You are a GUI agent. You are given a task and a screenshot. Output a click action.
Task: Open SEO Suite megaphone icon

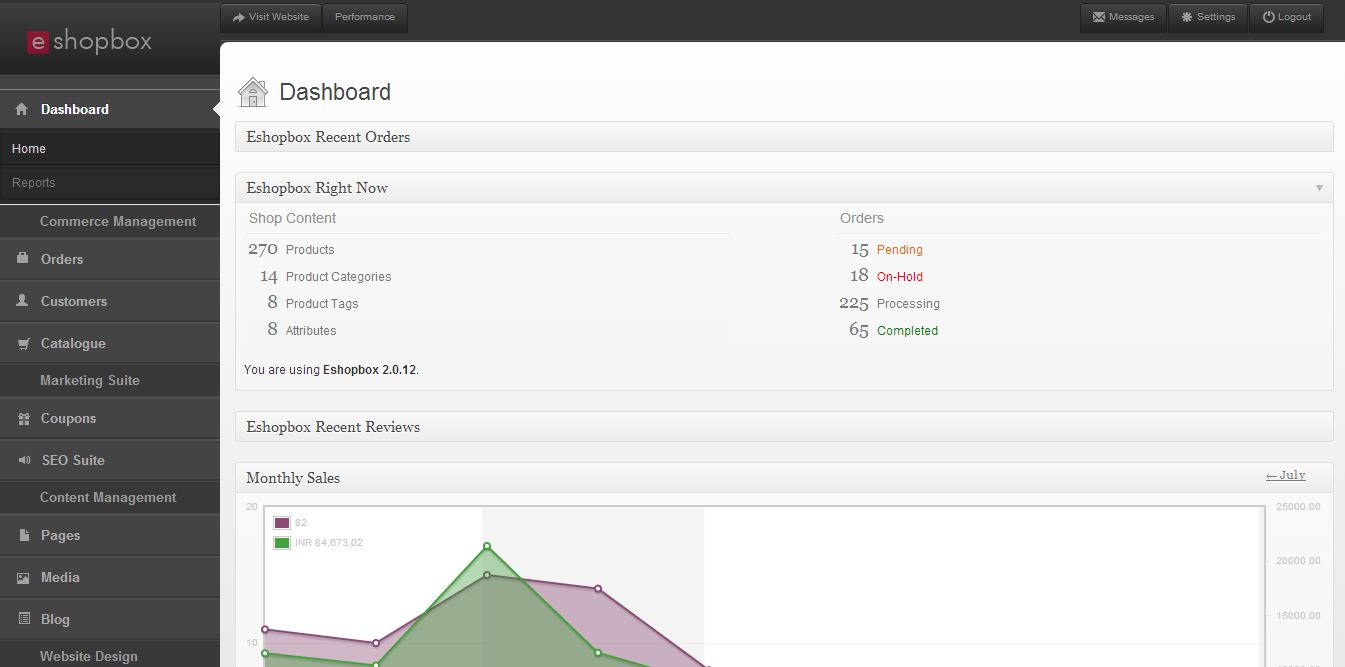click(23, 460)
